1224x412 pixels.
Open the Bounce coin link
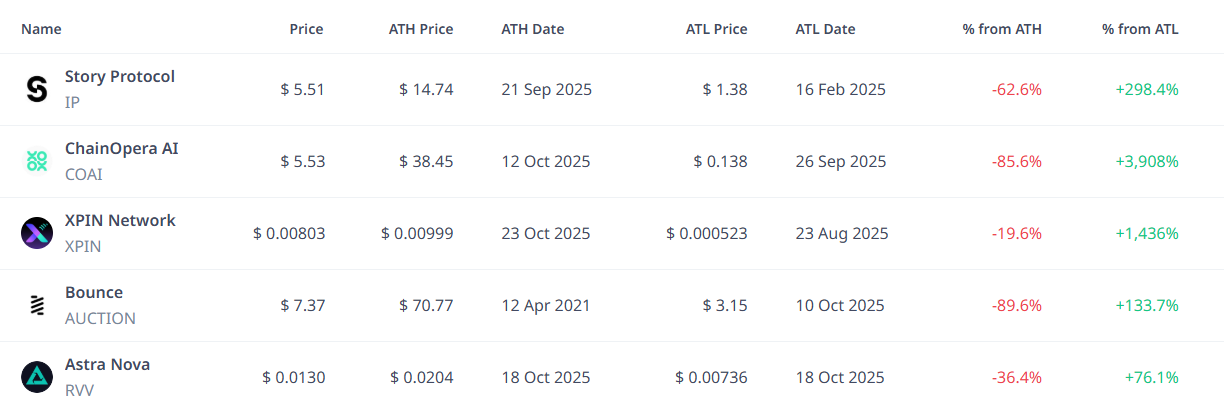click(x=94, y=293)
